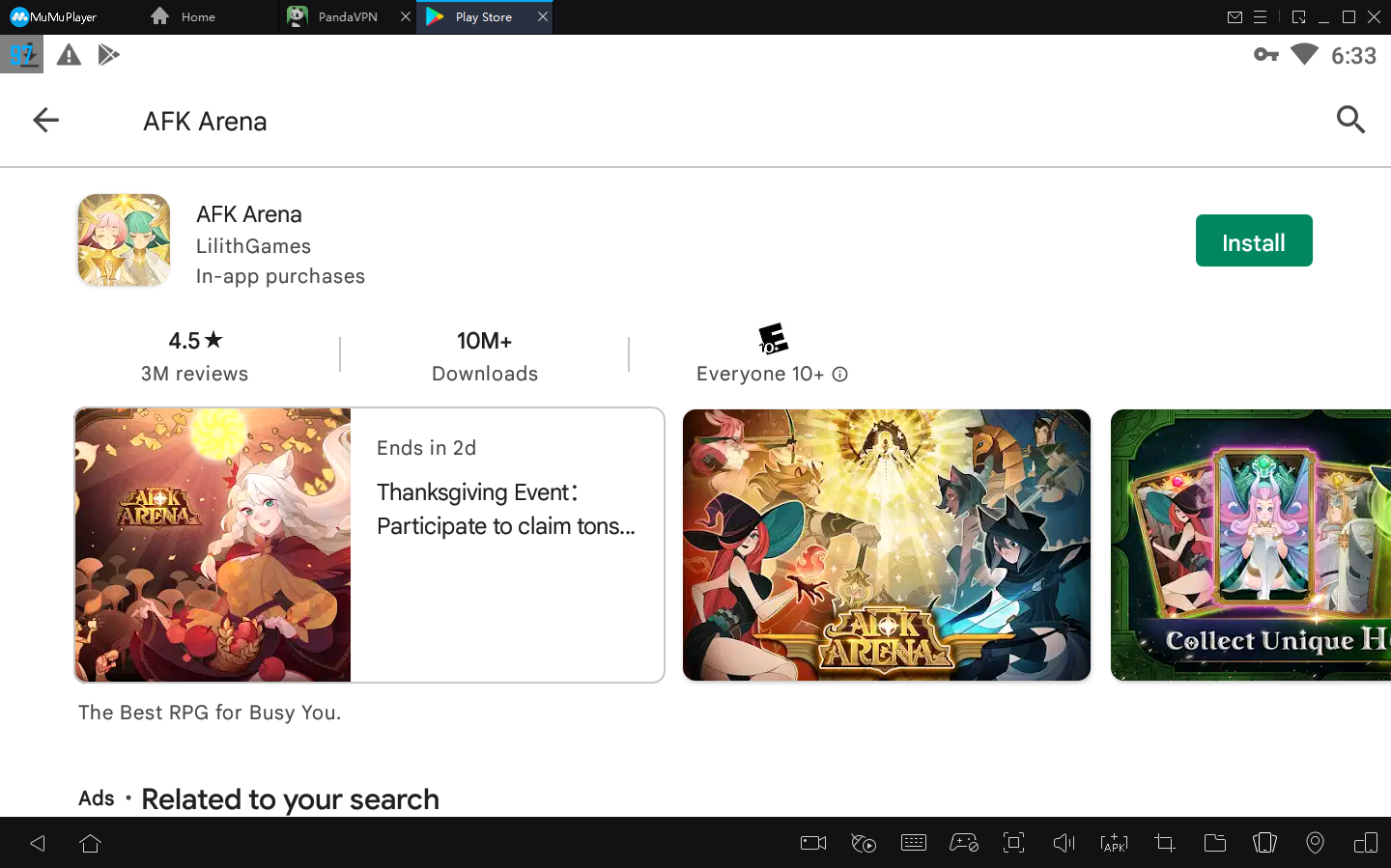Open LilithGames developer page
The height and width of the screenshot is (868, 1391).
253,246
